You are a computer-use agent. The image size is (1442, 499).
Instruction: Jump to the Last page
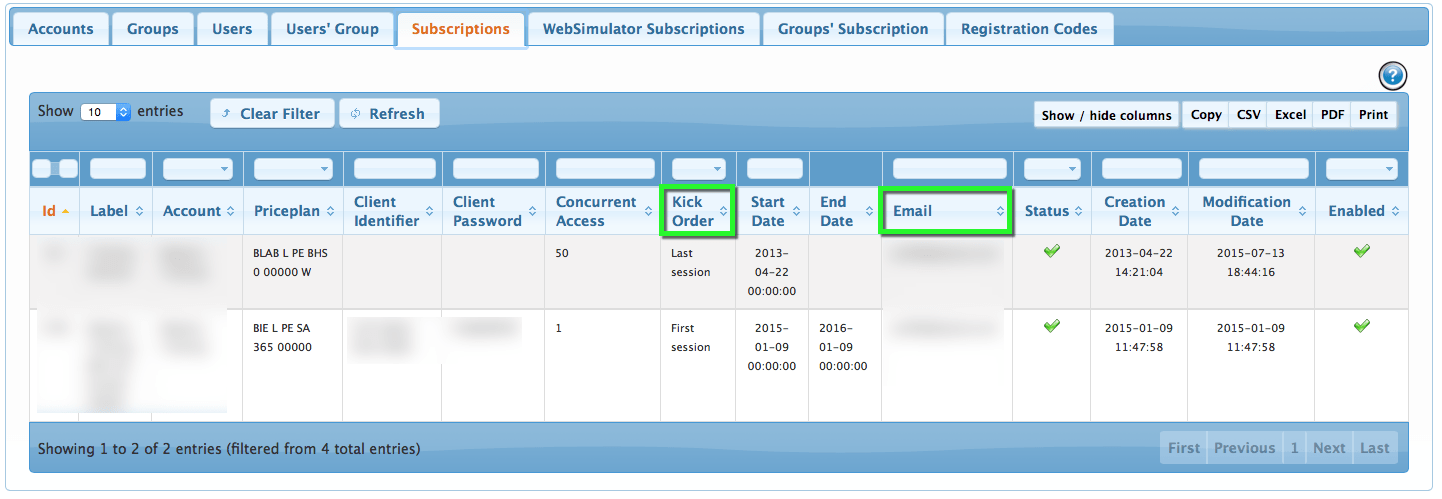click(1375, 448)
